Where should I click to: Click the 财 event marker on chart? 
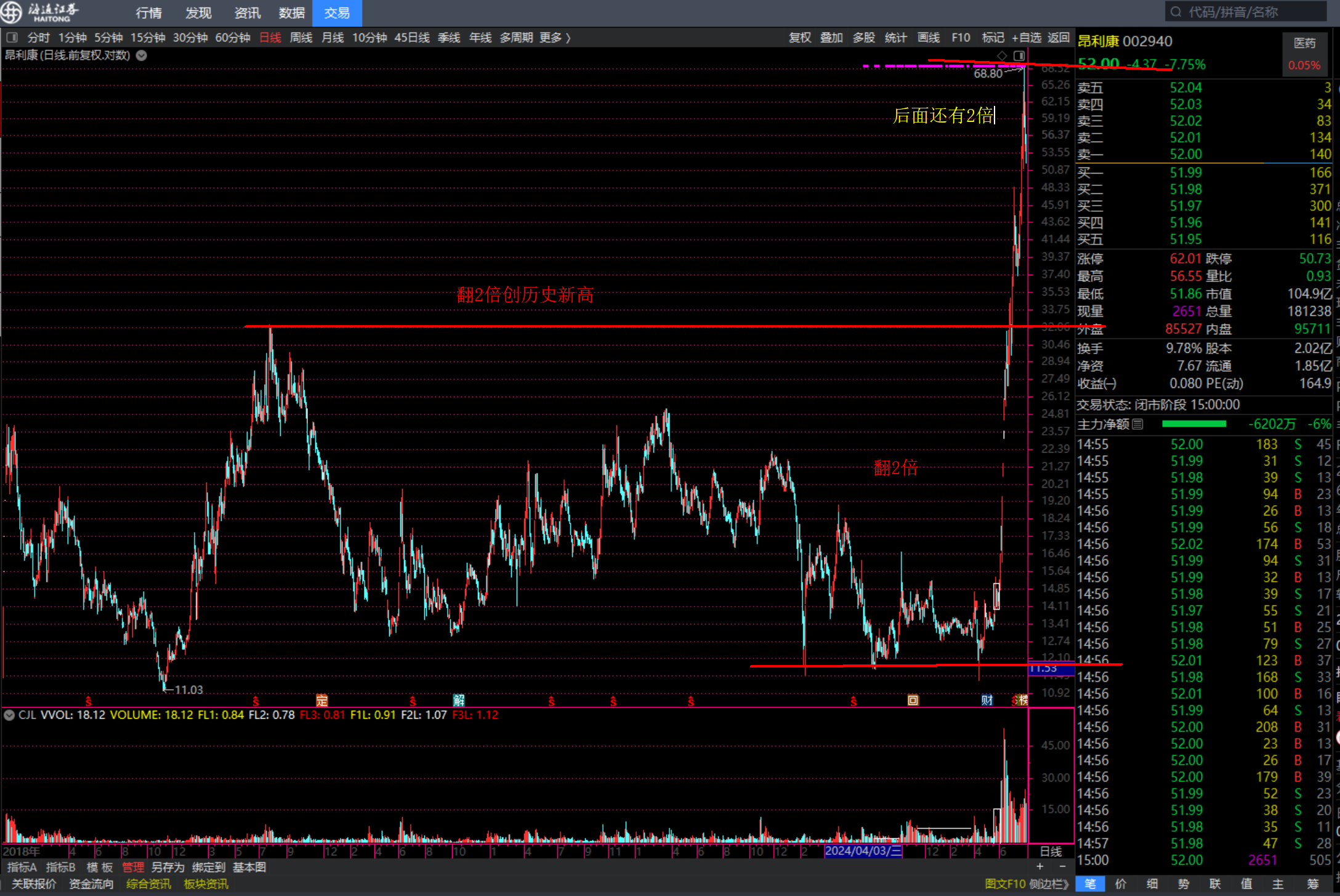pyautogui.click(x=987, y=700)
